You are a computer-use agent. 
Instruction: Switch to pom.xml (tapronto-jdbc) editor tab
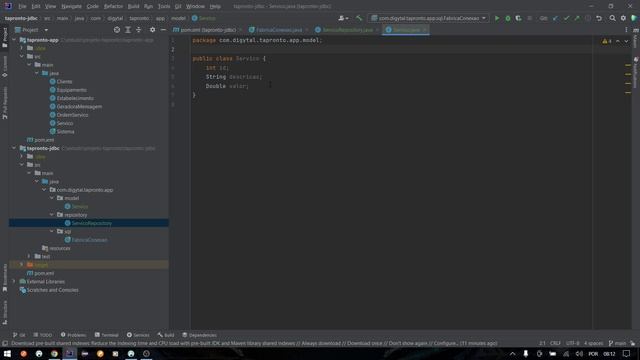pyautogui.click(x=208, y=30)
